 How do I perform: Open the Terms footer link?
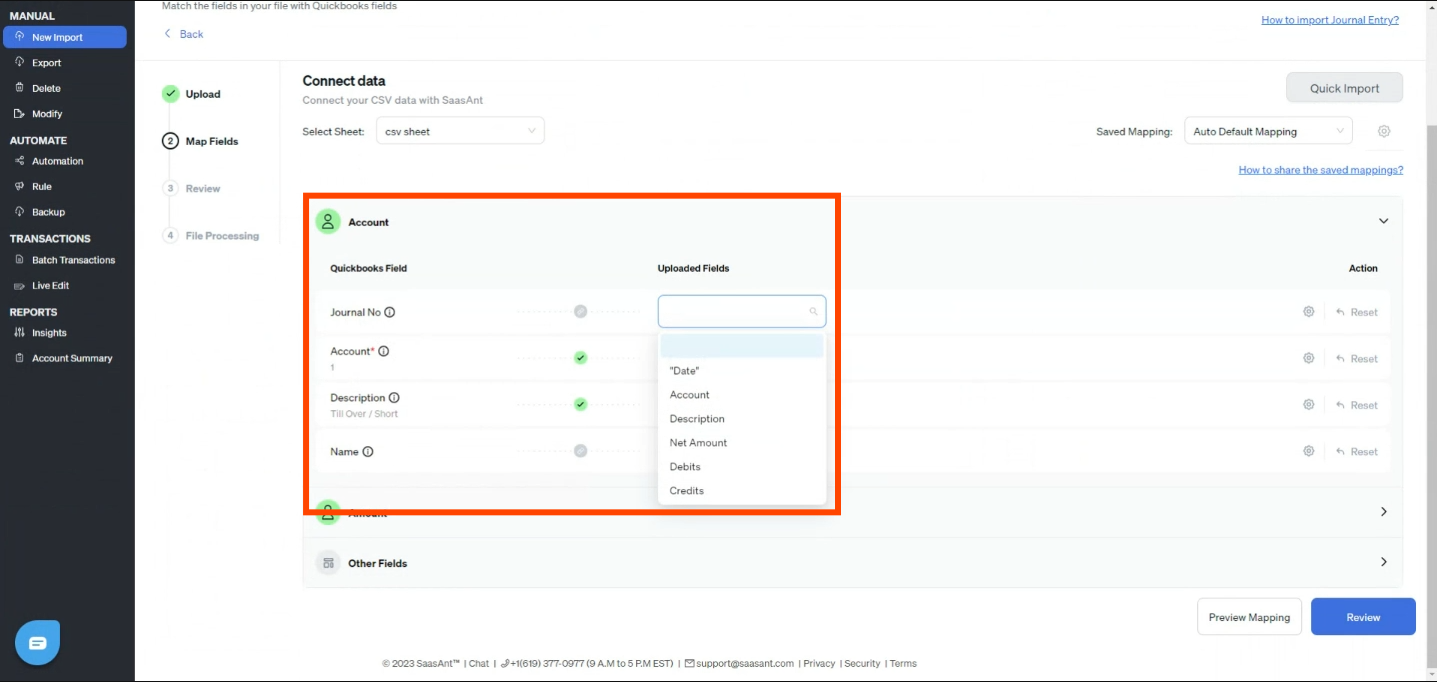pyautogui.click(x=903, y=663)
